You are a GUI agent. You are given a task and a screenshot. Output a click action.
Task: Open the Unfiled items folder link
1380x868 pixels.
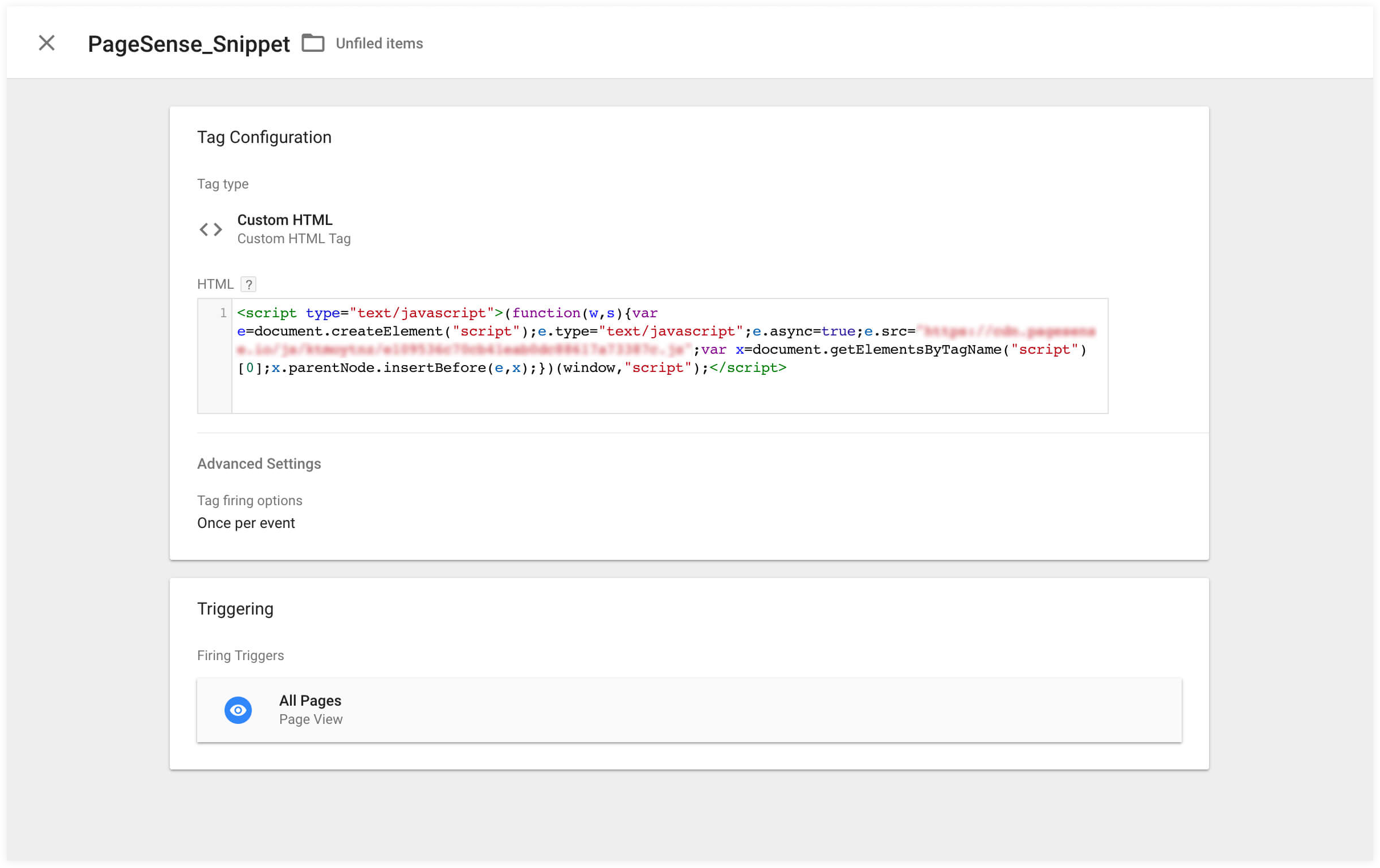click(x=379, y=43)
